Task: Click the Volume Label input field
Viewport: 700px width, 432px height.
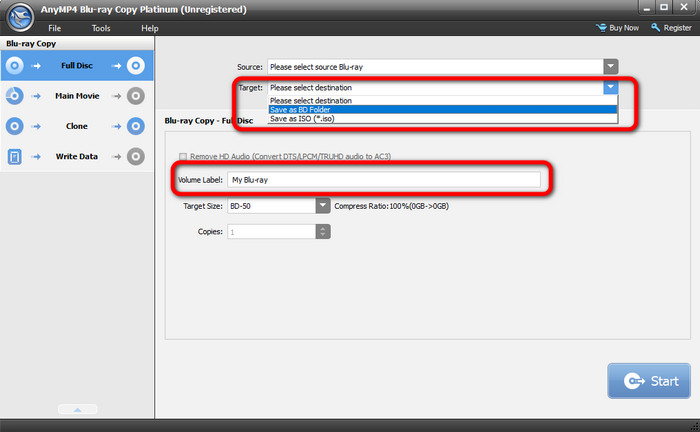Action: (384, 180)
